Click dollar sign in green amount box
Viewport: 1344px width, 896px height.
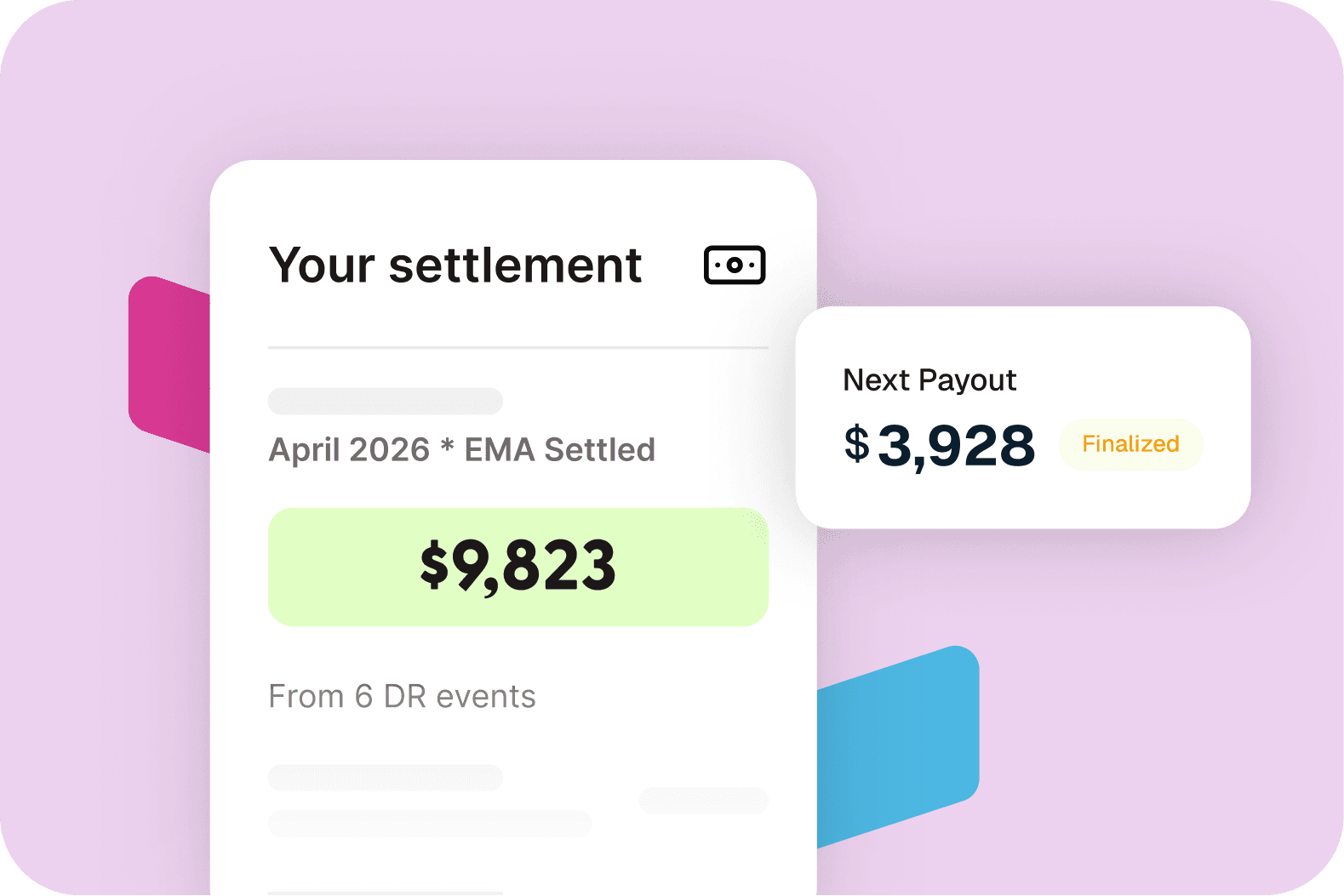(435, 564)
